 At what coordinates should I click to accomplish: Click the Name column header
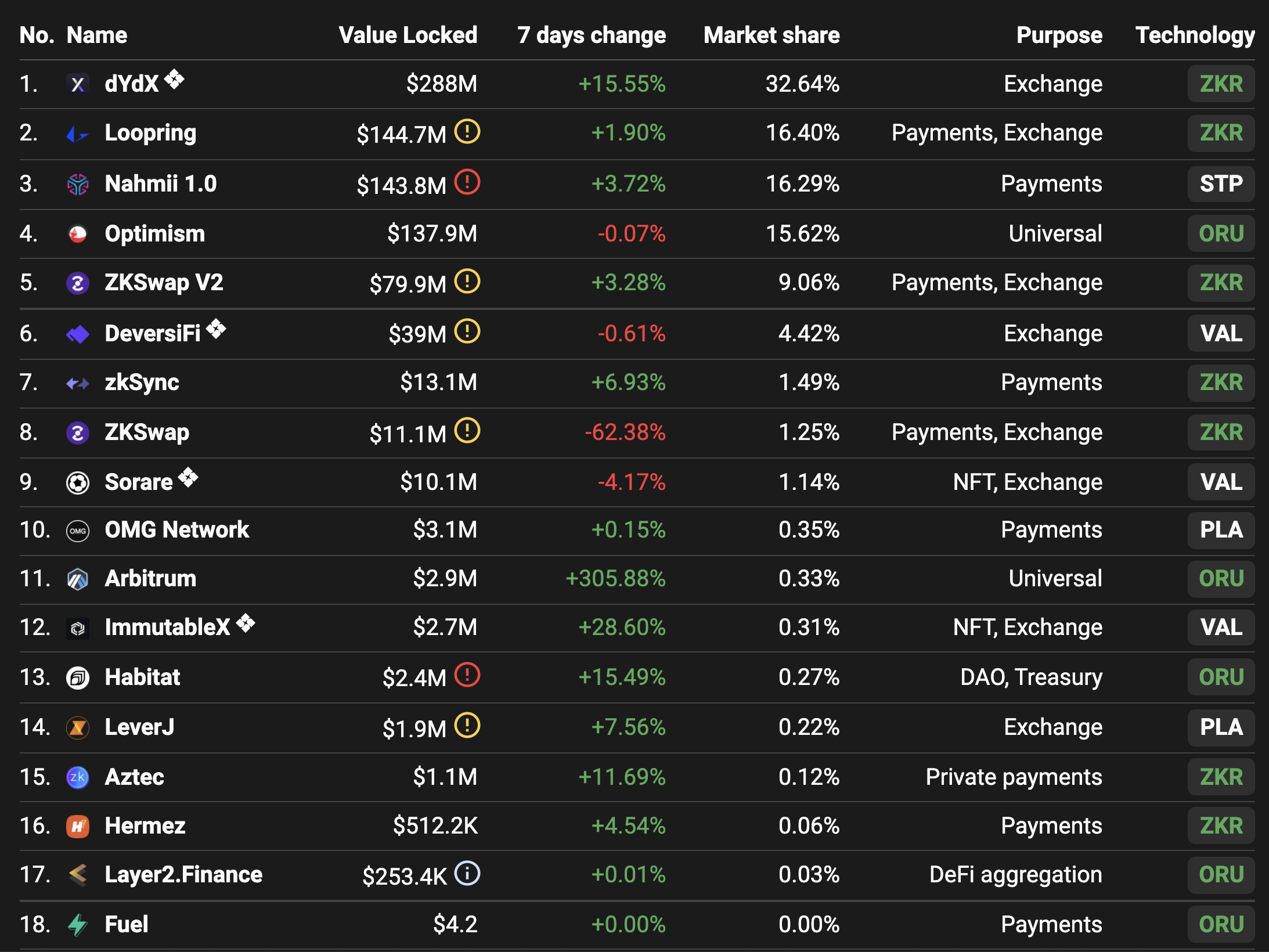(97, 35)
